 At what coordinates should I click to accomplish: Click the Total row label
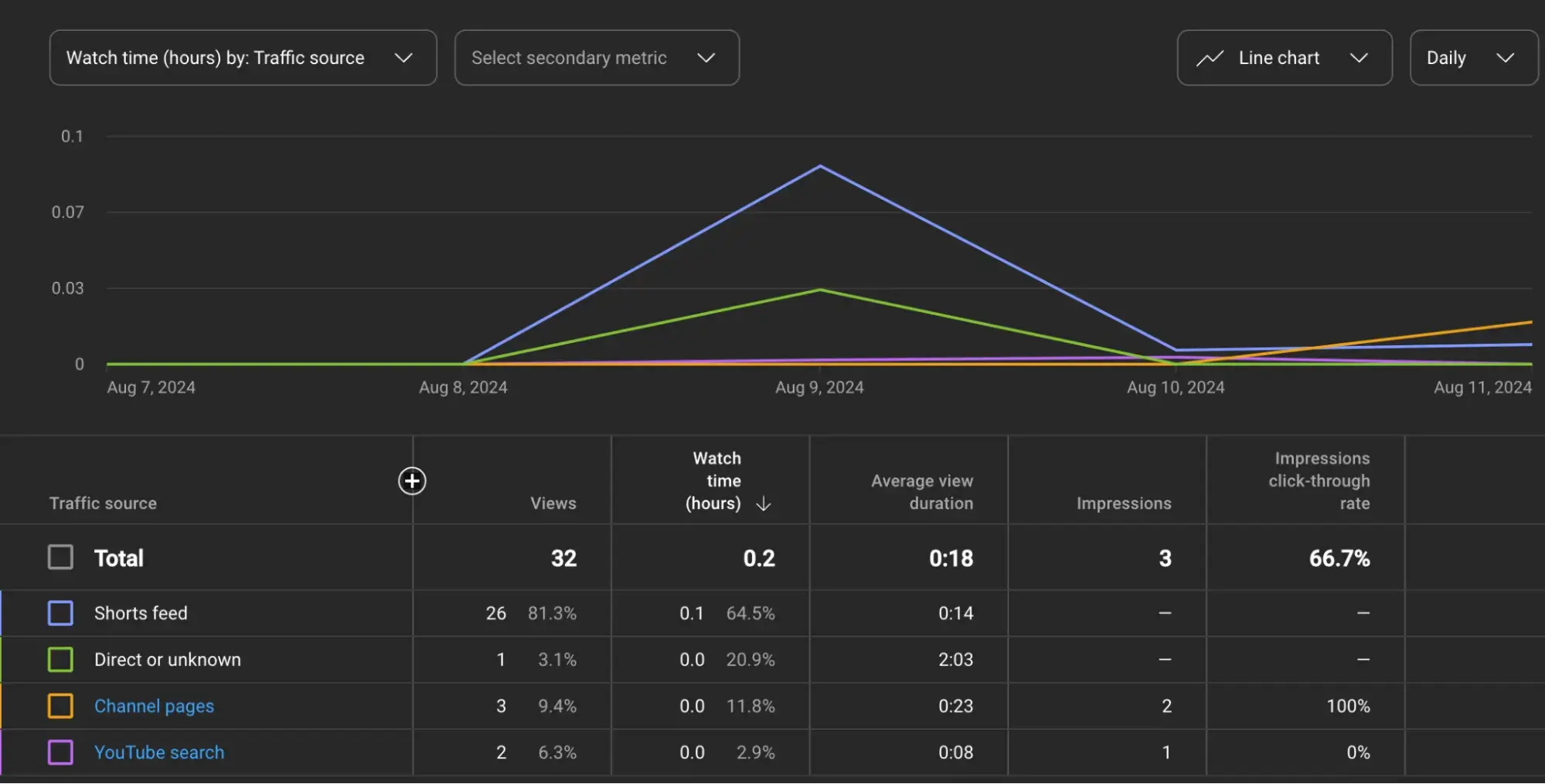(119, 558)
